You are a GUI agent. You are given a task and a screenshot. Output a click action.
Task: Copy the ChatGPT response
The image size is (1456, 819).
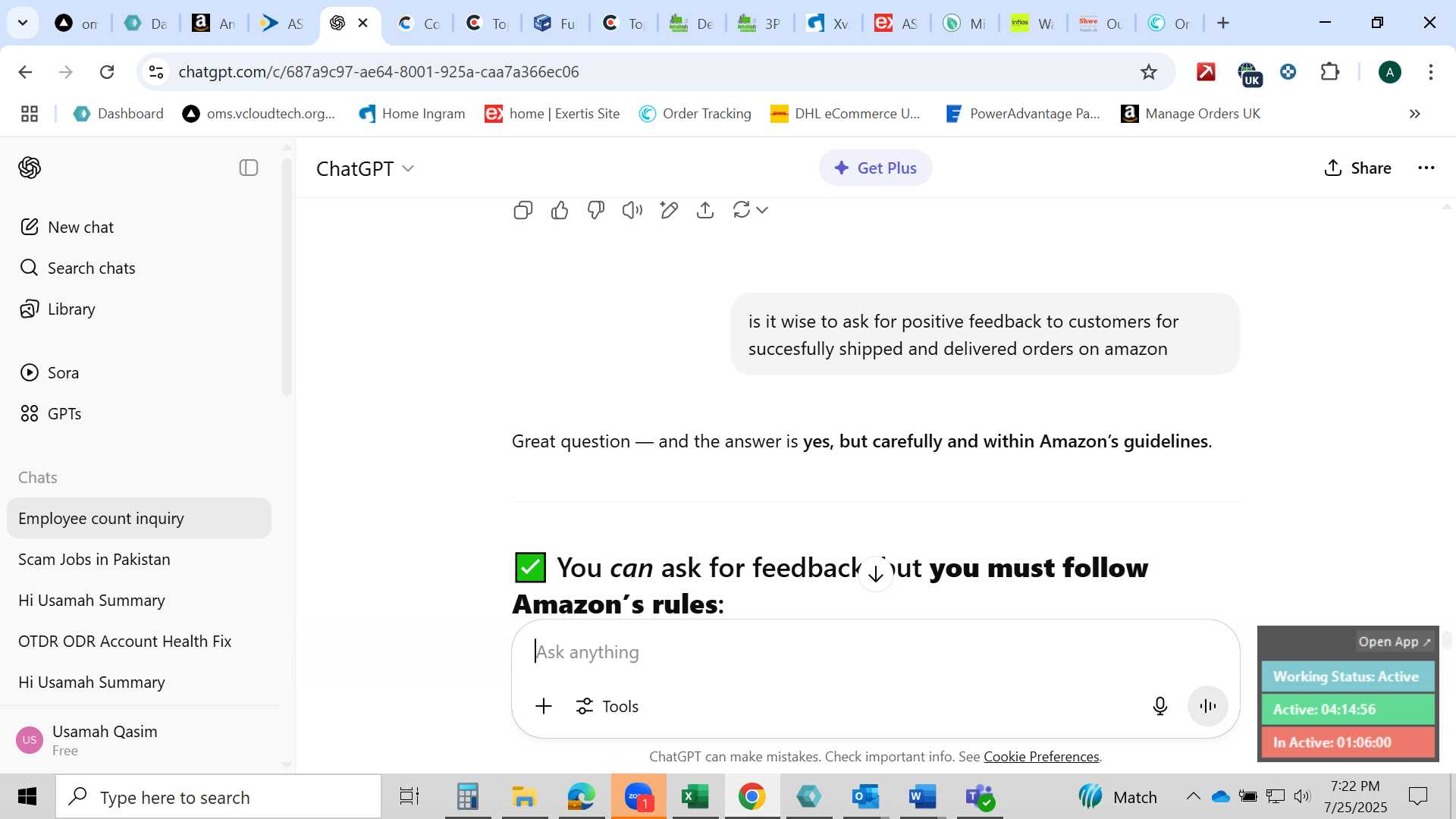(523, 210)
